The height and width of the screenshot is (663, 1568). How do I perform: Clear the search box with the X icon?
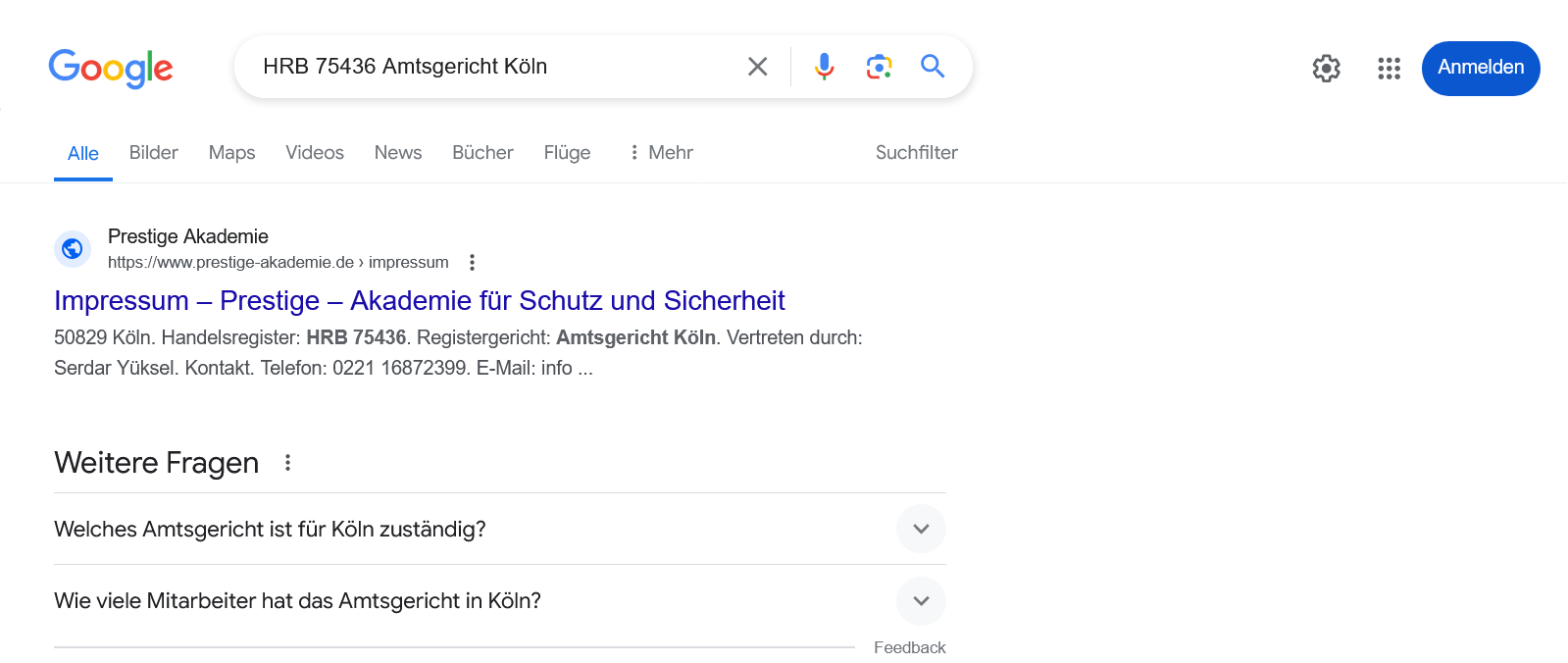pyautogui.click(x=757, y=67)
